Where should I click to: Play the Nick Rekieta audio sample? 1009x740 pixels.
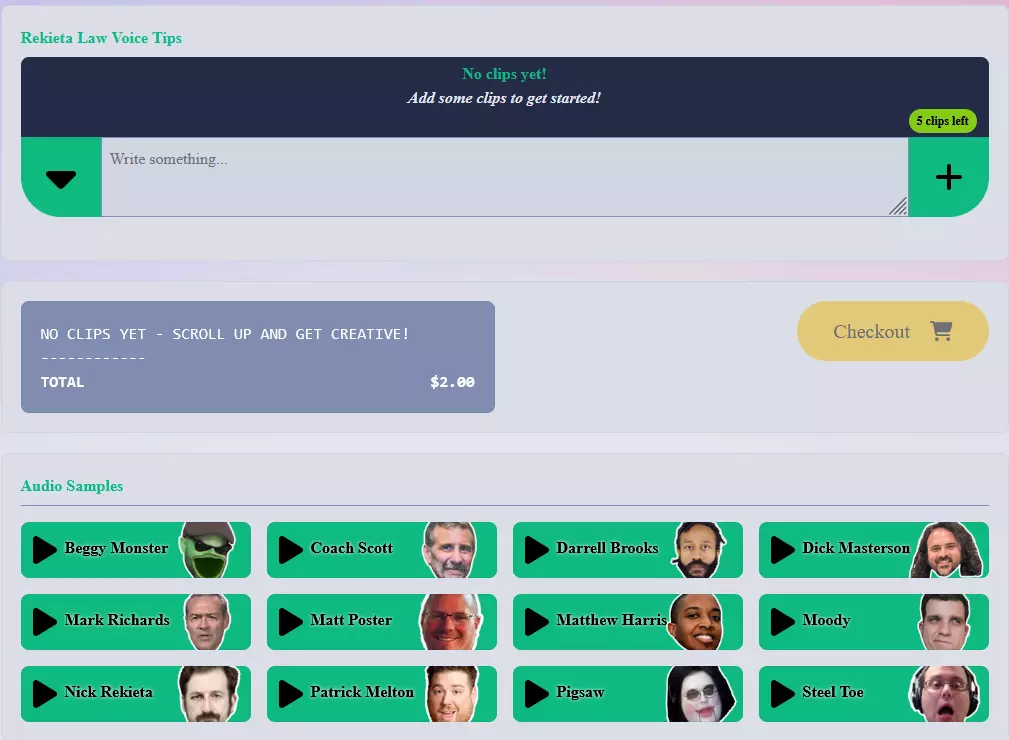(x=44, y=694)
